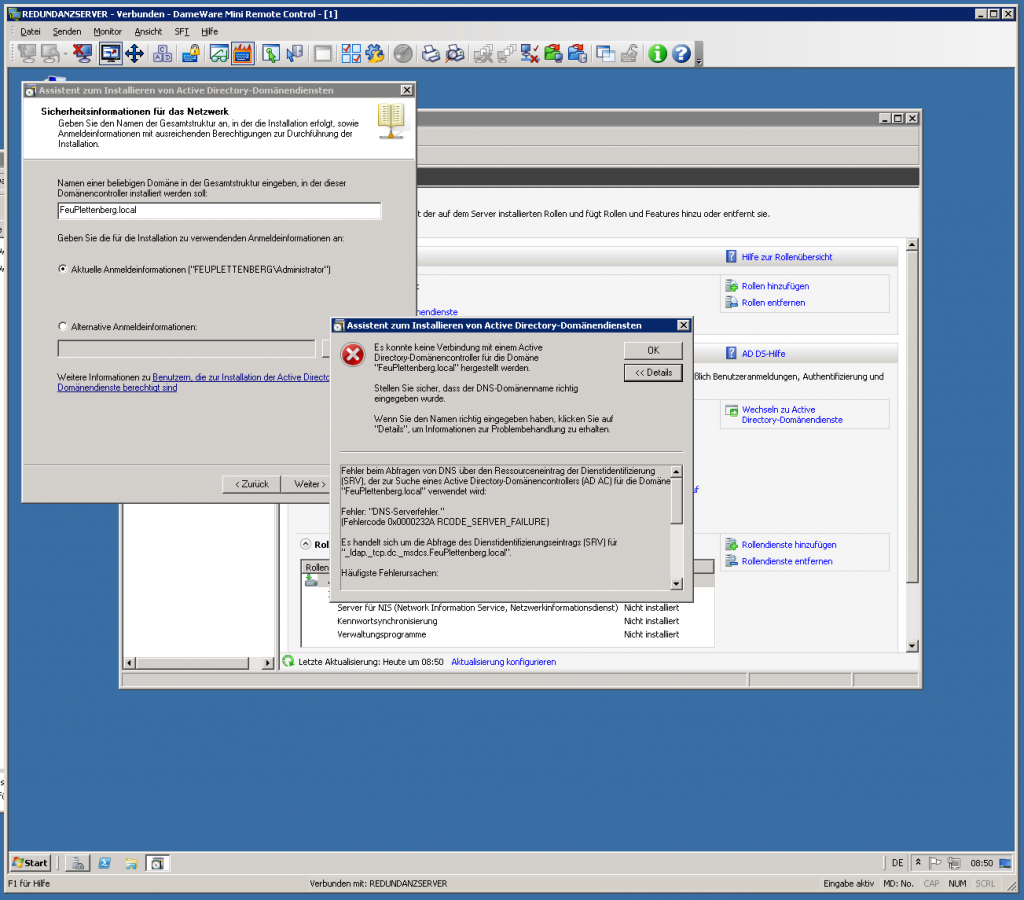The width and height of the screenshot is (1024, 900).
Task: Open Rollen entfernen link
Action: (773, 302)
